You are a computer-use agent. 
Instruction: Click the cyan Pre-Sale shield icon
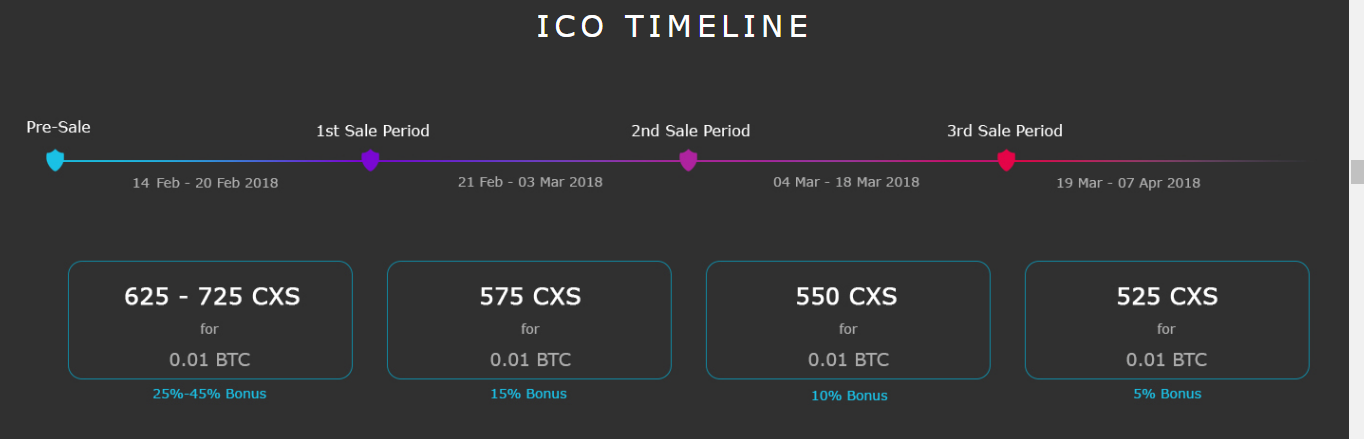[55, 160]
